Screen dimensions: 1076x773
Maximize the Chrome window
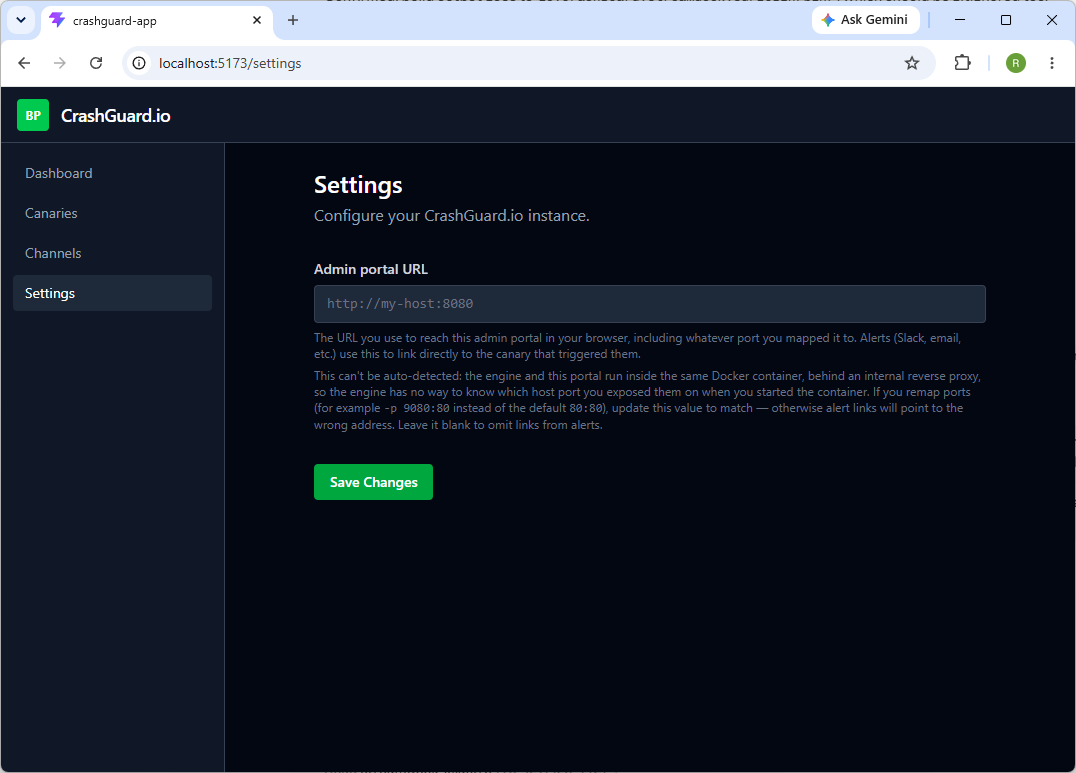coord(1006,20)
